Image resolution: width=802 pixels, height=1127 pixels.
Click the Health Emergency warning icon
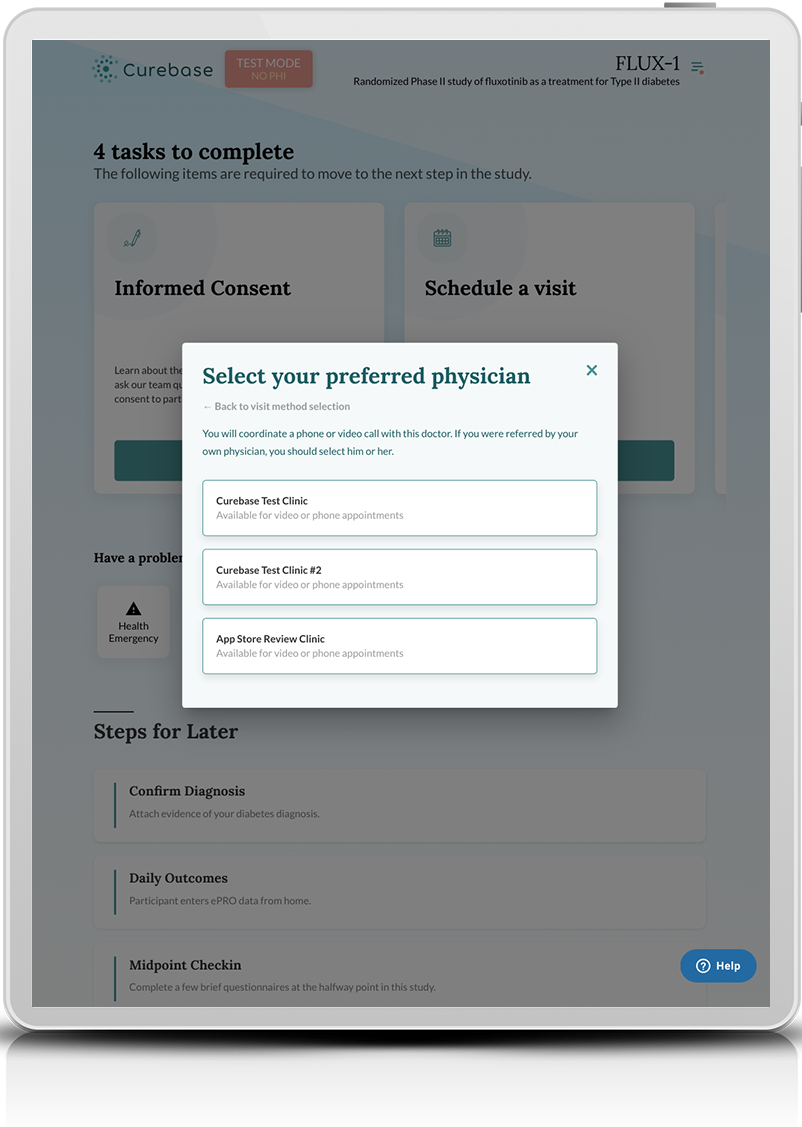click(x=134, y=609)
